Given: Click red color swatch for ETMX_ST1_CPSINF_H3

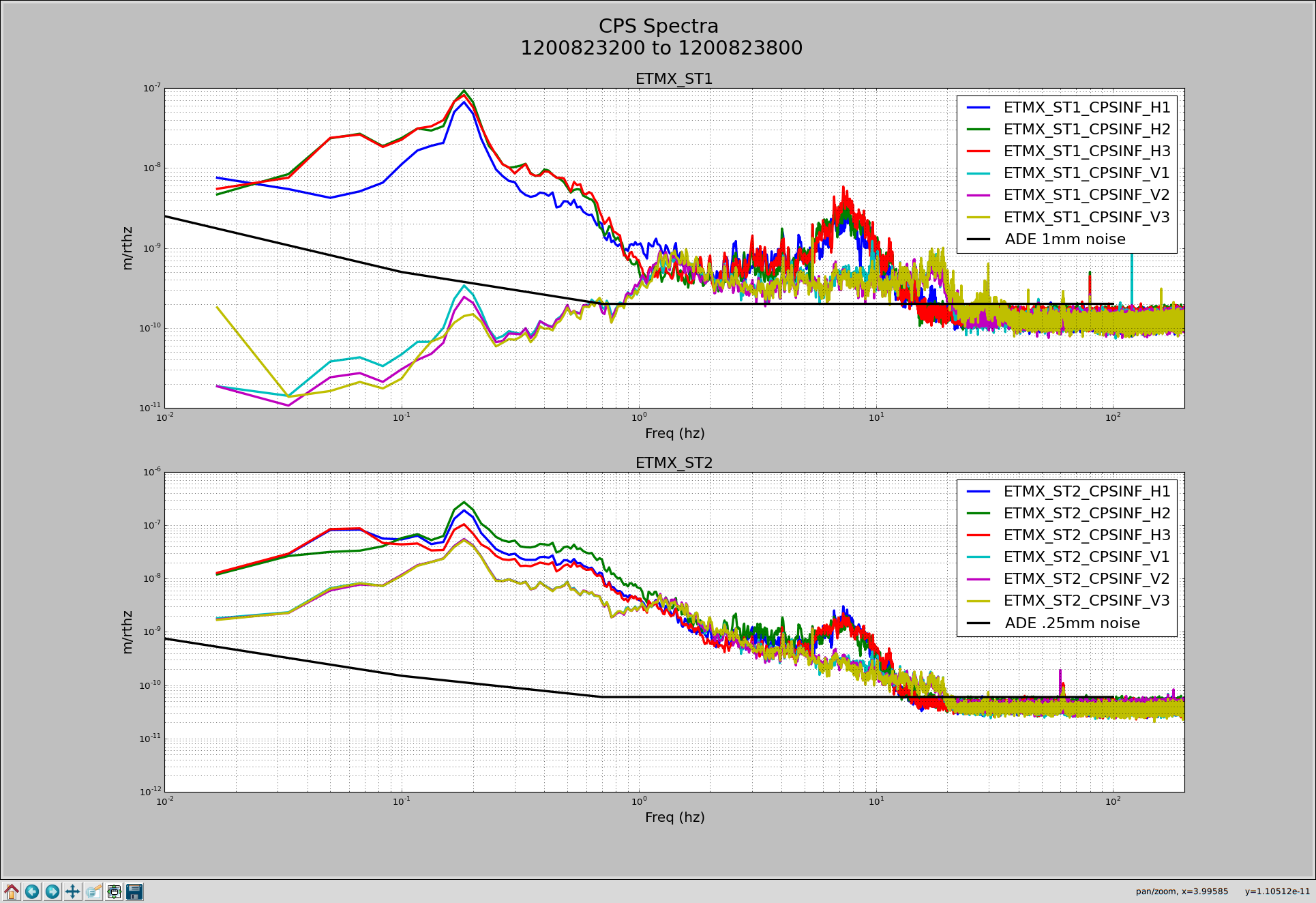Looking at the screenshot, I should [x=978, y=151].
